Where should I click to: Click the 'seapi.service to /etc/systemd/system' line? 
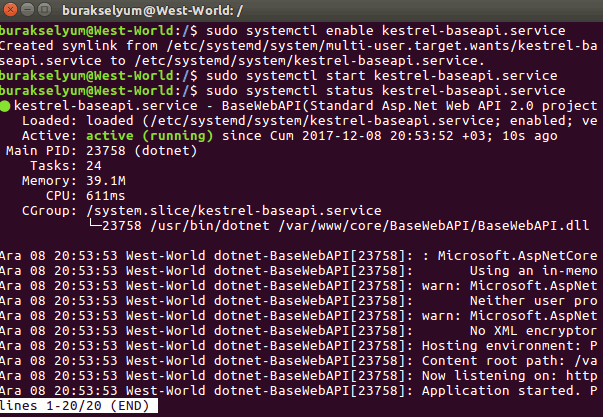[242, 60]
